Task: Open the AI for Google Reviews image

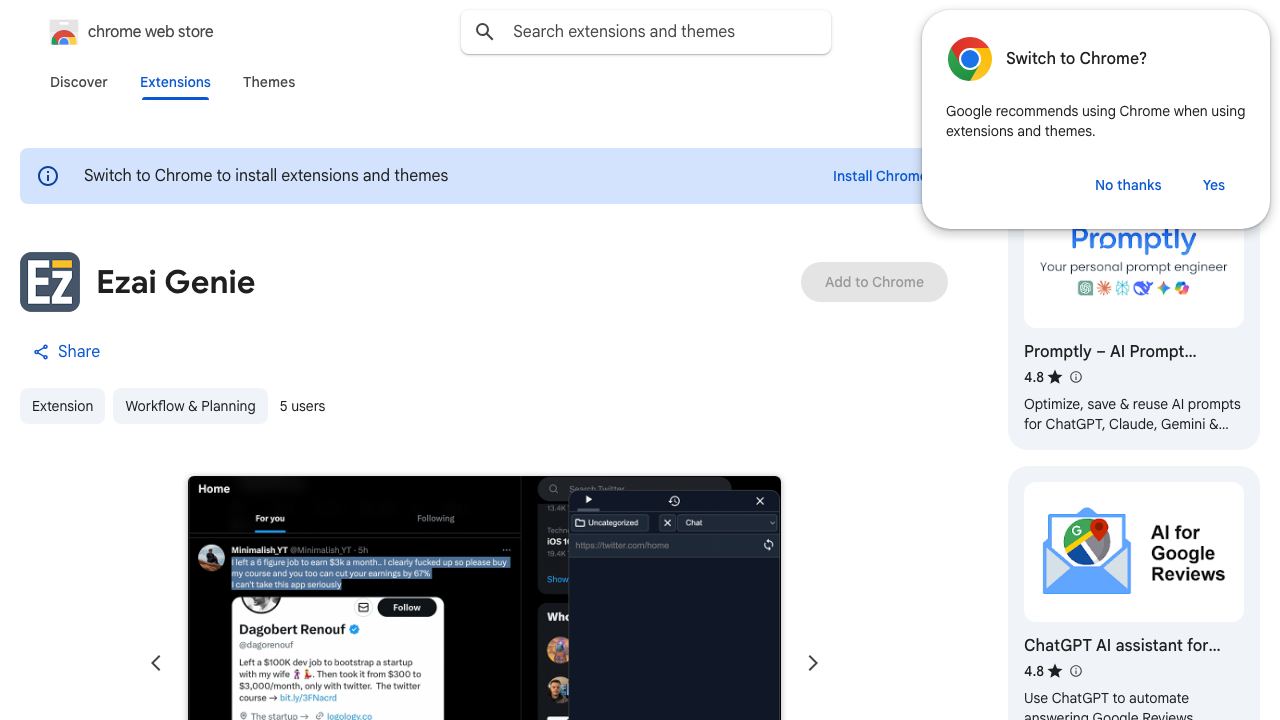Action: pyautogui.click(x=1134, y=552)
